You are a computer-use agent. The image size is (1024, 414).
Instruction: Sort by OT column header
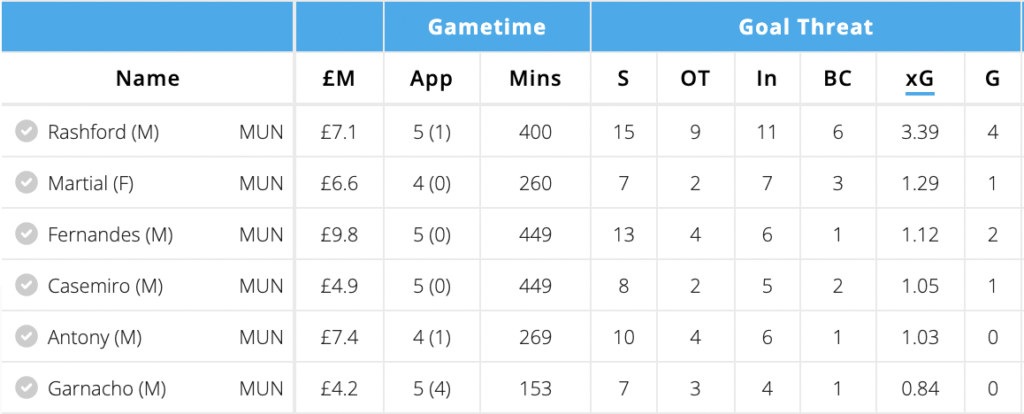[695, 78]
